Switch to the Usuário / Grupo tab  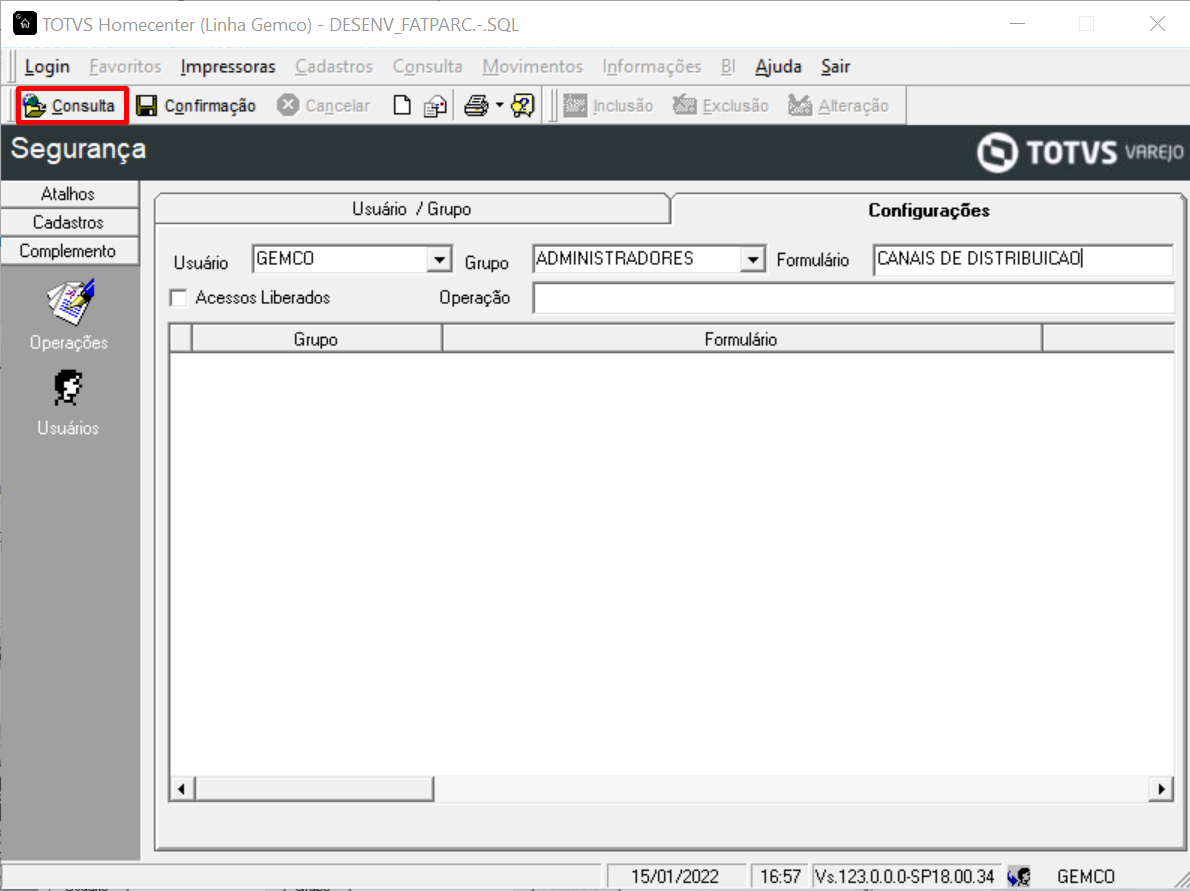412,209
